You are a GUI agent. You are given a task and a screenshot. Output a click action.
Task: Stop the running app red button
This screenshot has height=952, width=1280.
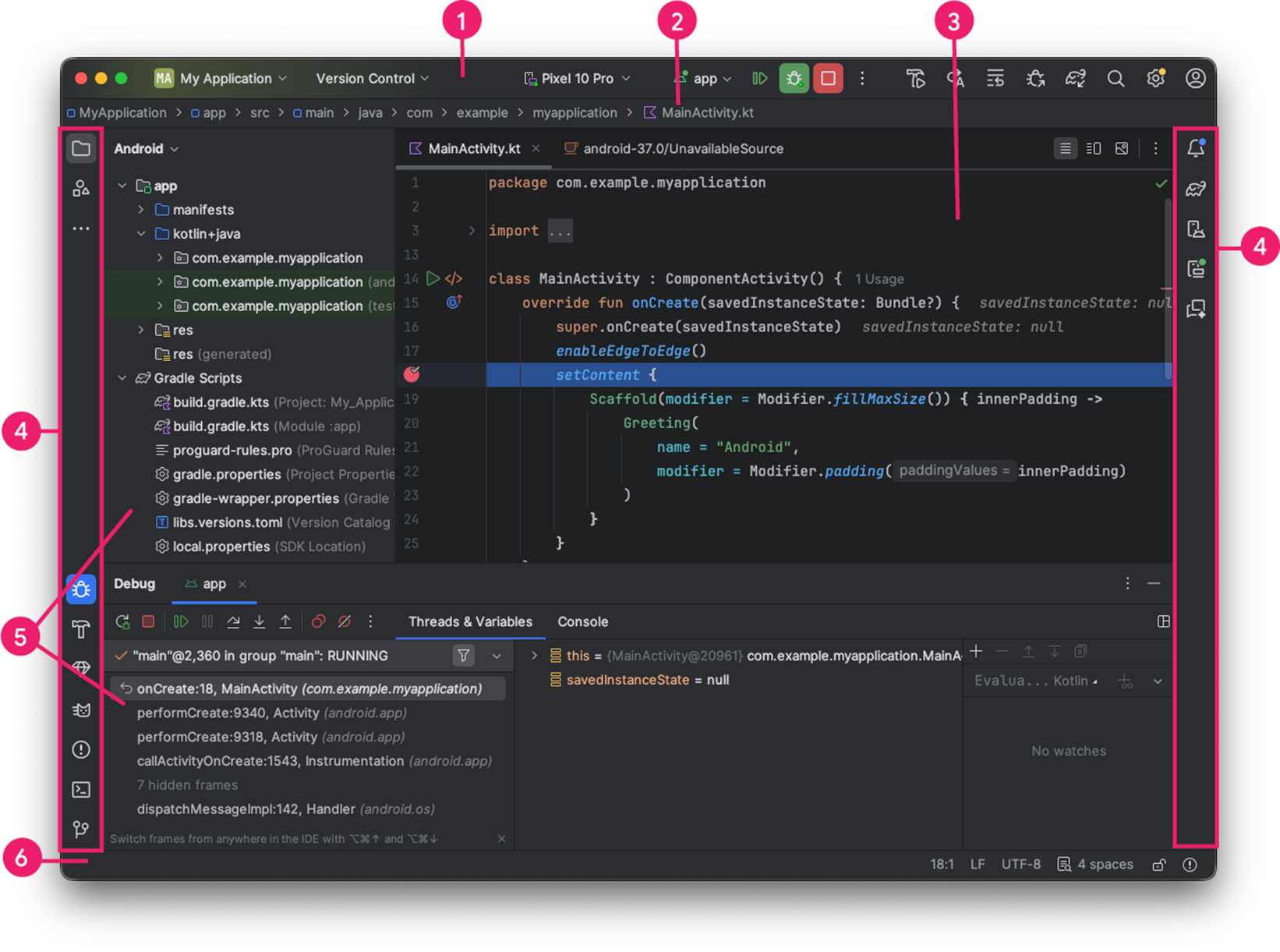(x=828, y=78)
